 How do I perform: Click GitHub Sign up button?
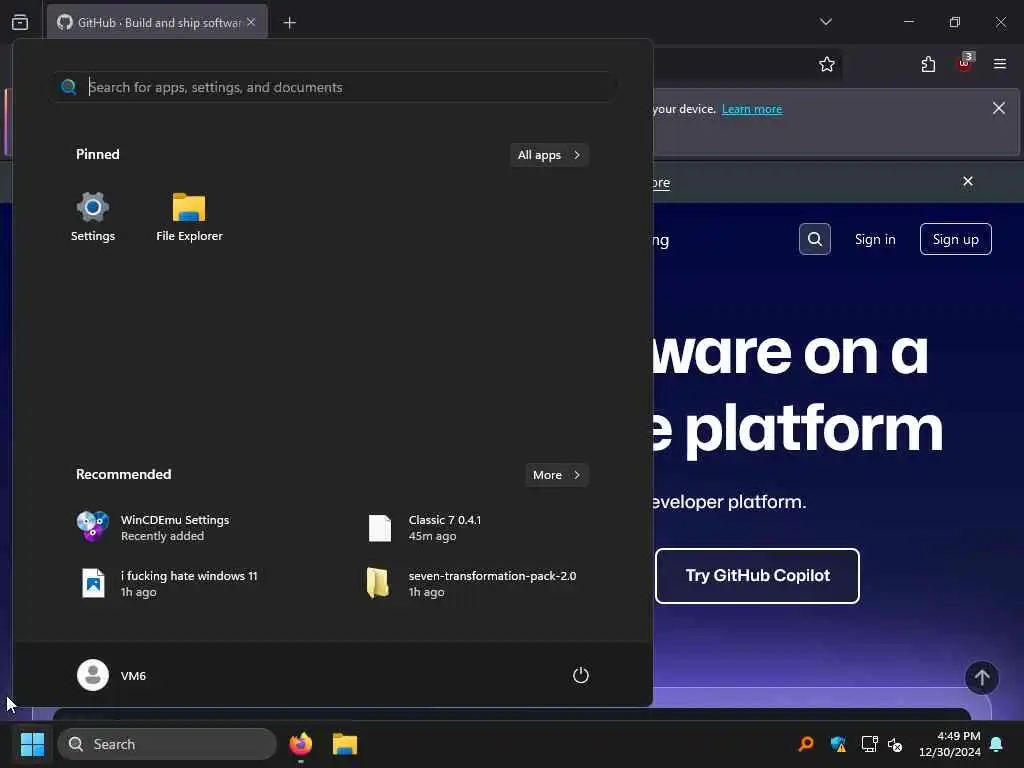pyautogui.click(x=955, y=239)
